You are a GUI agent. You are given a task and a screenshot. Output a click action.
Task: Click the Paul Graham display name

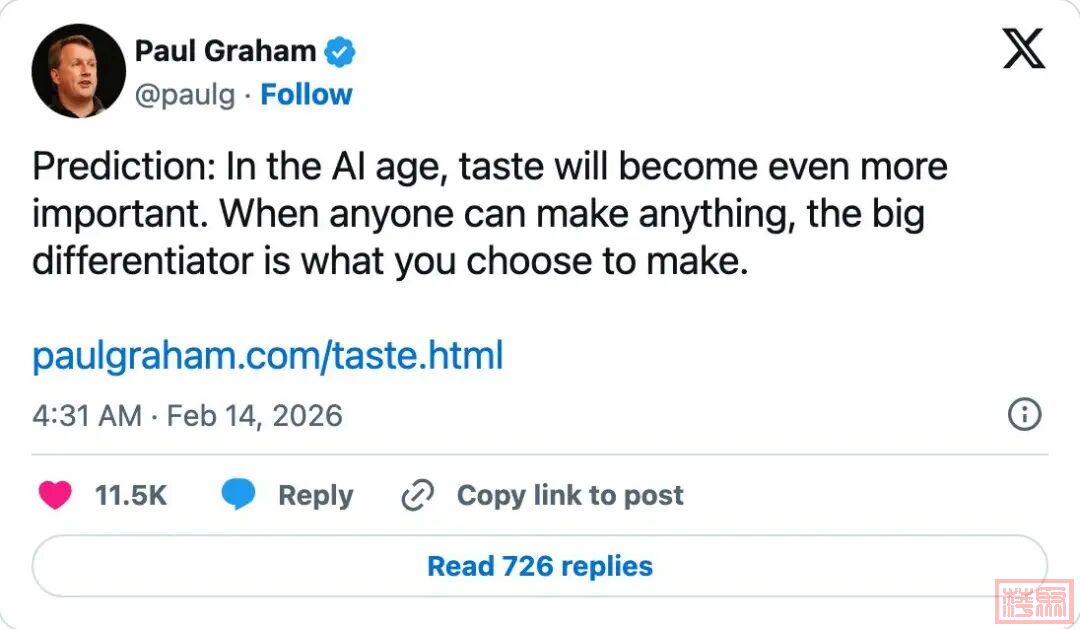(225, 50)
